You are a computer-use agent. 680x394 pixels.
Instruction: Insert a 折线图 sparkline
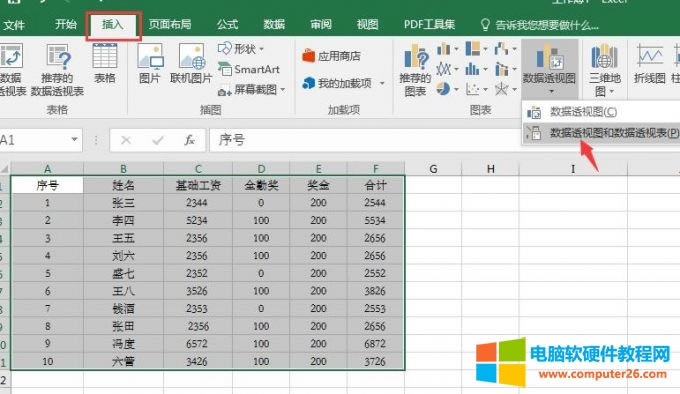click(x=649, y=64)
